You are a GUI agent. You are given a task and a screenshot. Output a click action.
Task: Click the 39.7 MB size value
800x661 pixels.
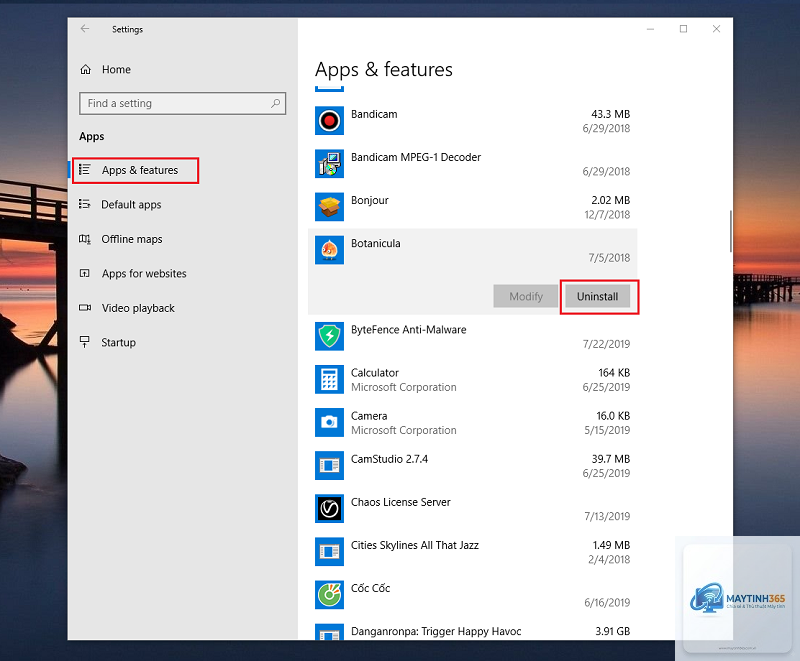[x=611, y=459]
